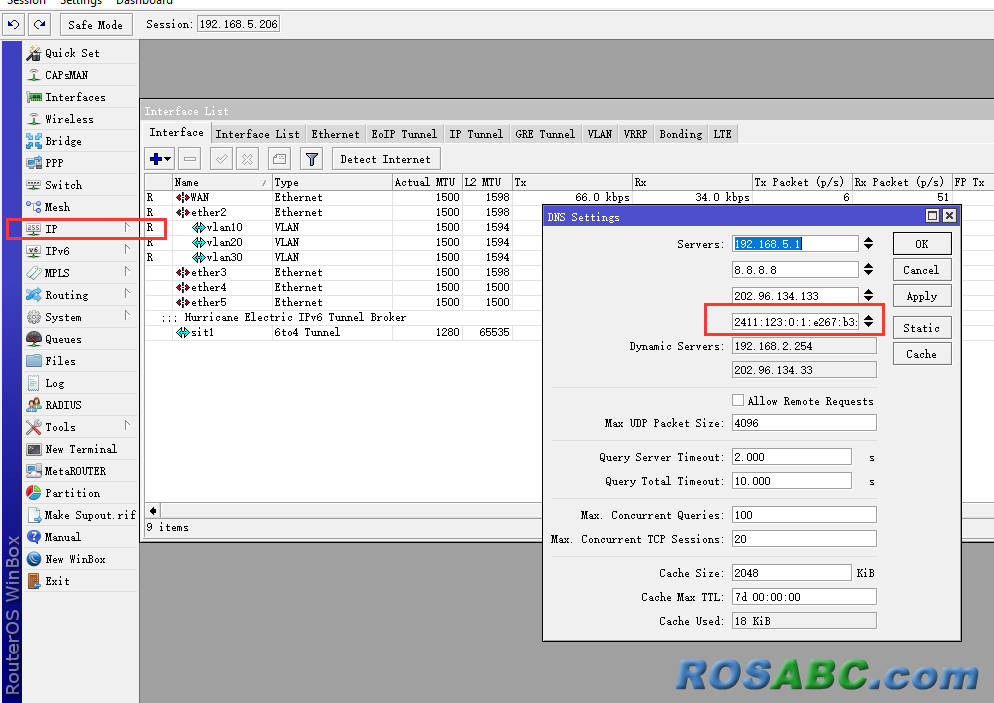Click the comment toolbar button
Screen dimensions: 994x703
(x=279, y=159)
